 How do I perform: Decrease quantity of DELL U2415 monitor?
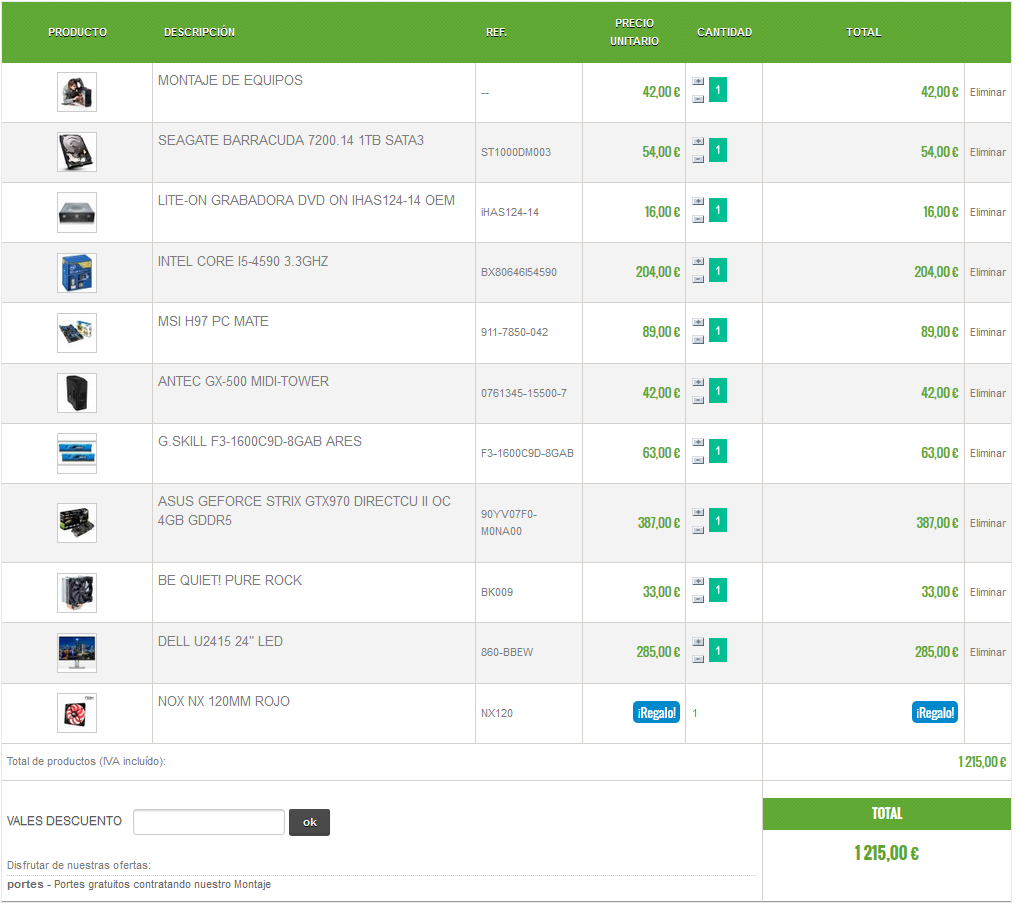coord(700,660)
